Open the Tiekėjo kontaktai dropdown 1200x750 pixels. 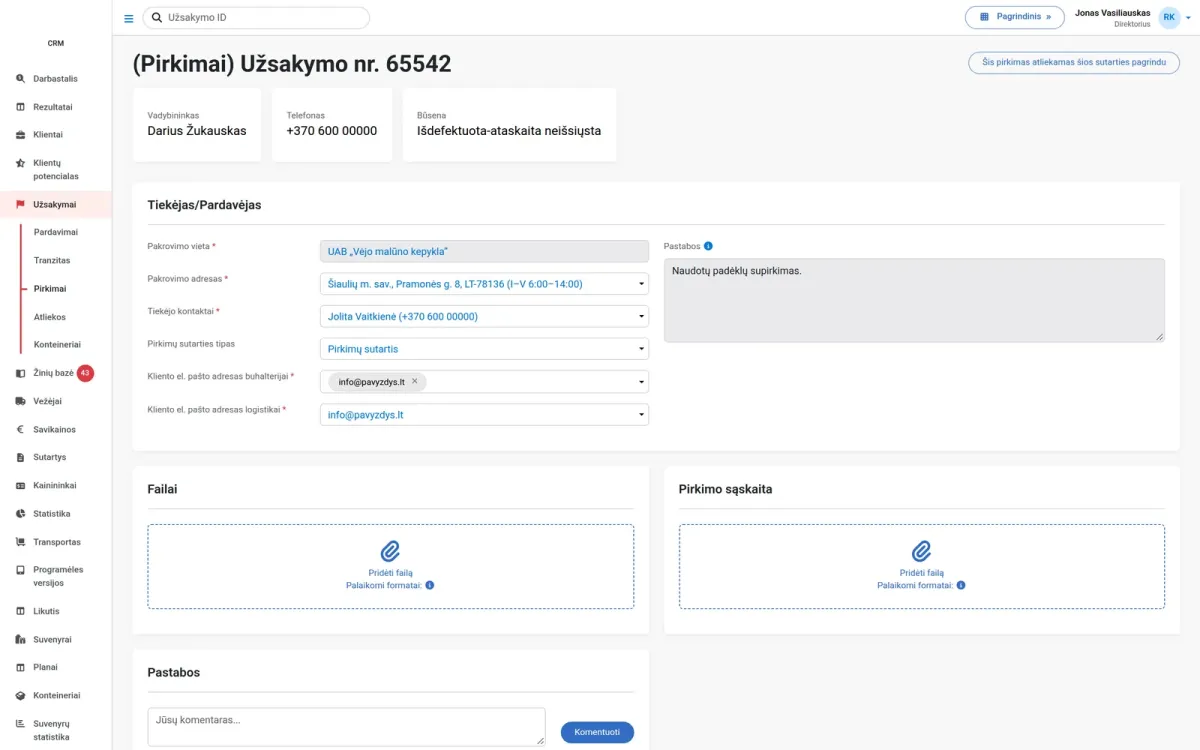[484, 317]
